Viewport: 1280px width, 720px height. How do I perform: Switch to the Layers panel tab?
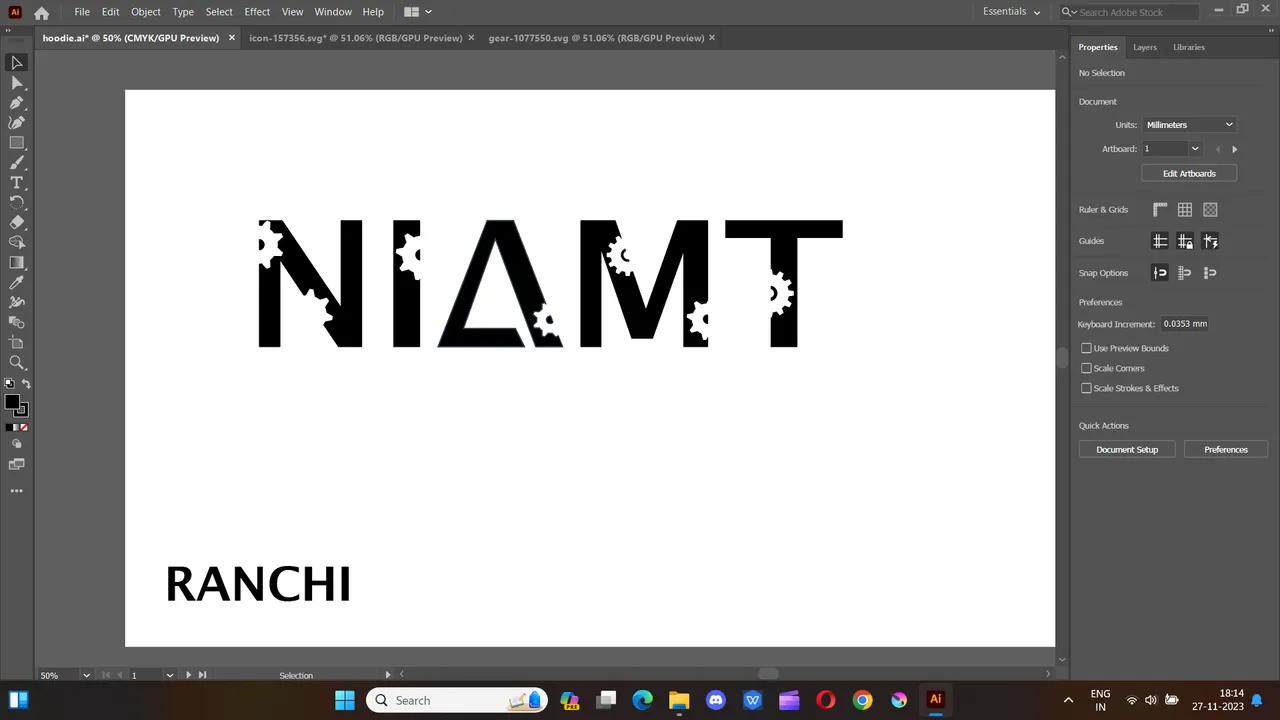1145,47
